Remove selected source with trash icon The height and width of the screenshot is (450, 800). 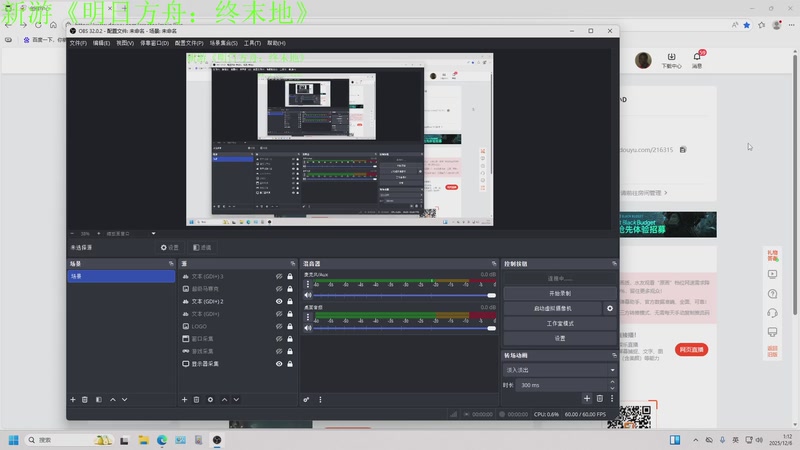(x=196, y=399)
